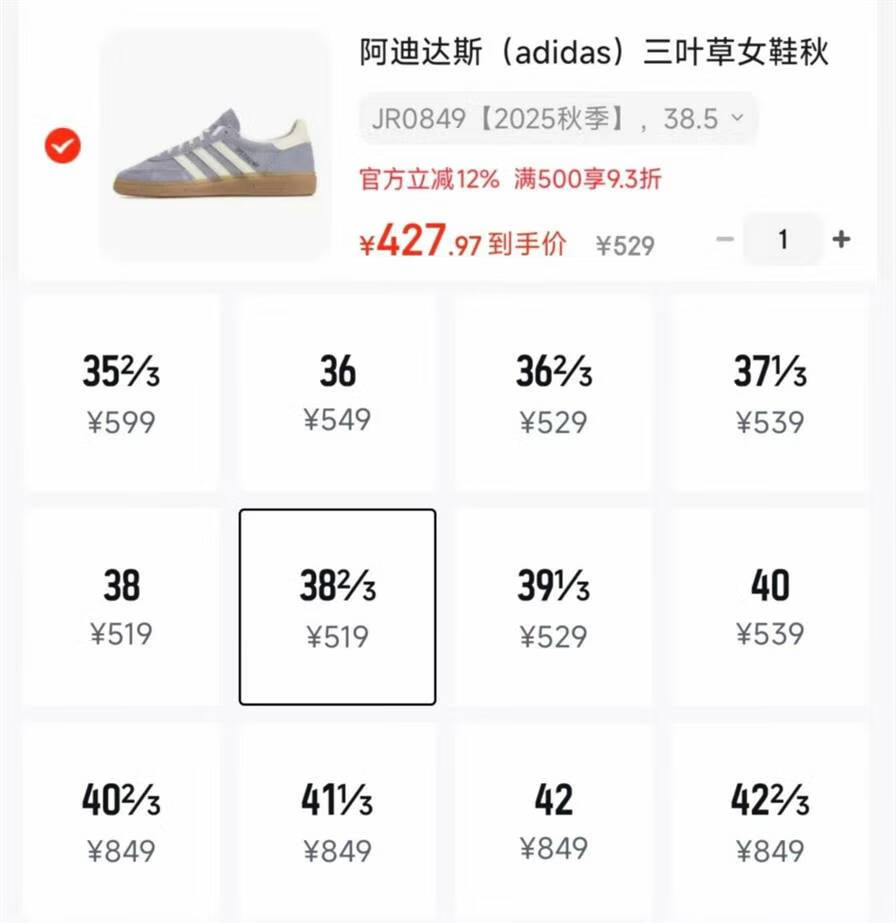
Task: Pick size 42⅔ for ¥849
Action: (769, 823)
